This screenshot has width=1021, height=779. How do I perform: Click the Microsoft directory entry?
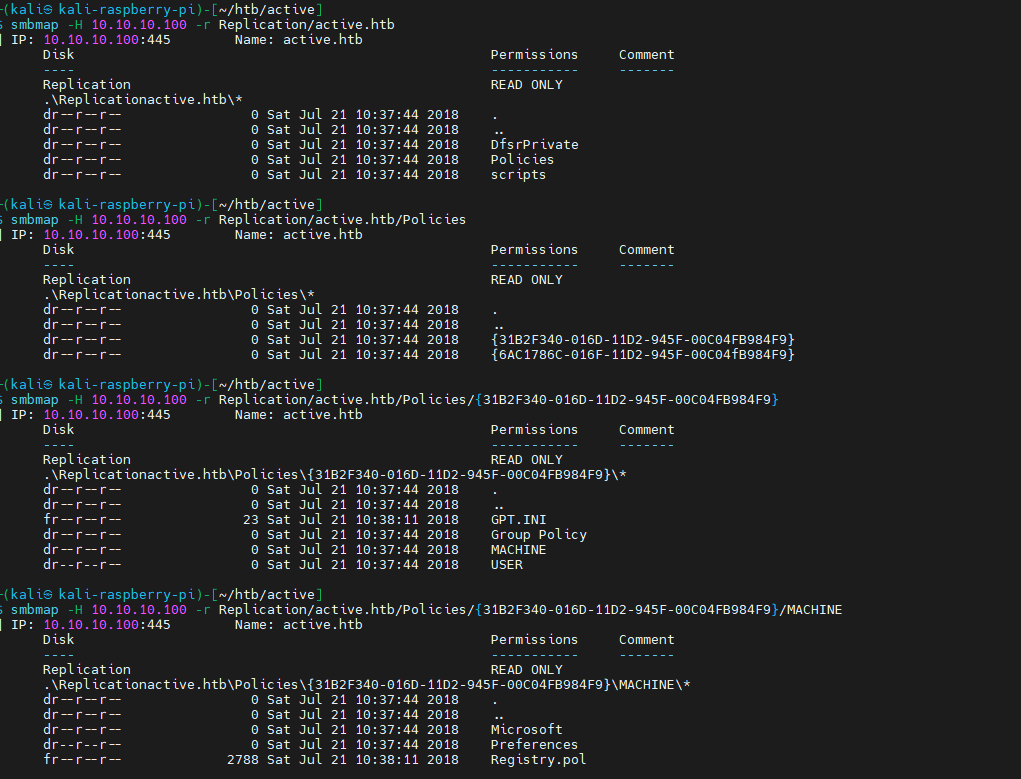526,729
